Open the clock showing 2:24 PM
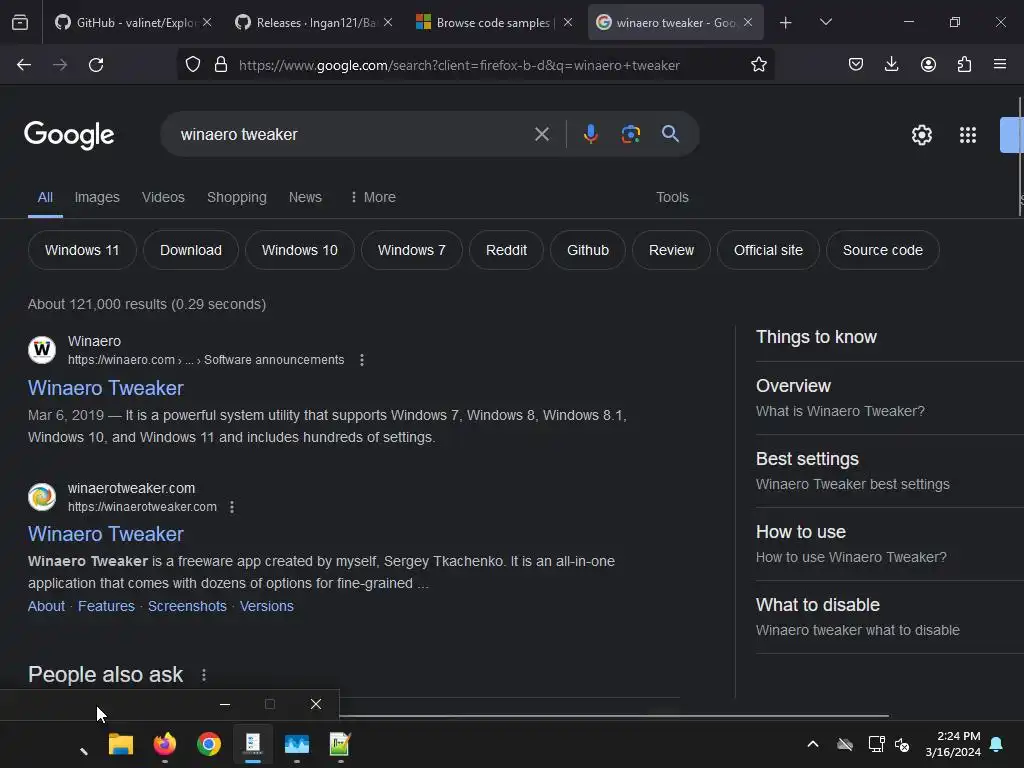This screenshot has height=768, width=1024. 953,744
